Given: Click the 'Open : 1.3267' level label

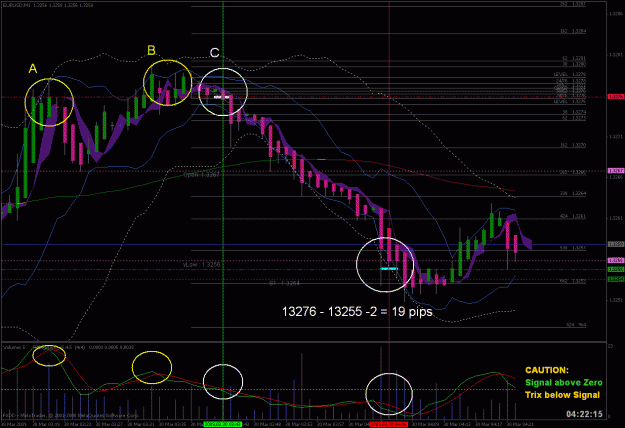Looking at the screenshot, I should pyautogui.click(x=202, y=175).
